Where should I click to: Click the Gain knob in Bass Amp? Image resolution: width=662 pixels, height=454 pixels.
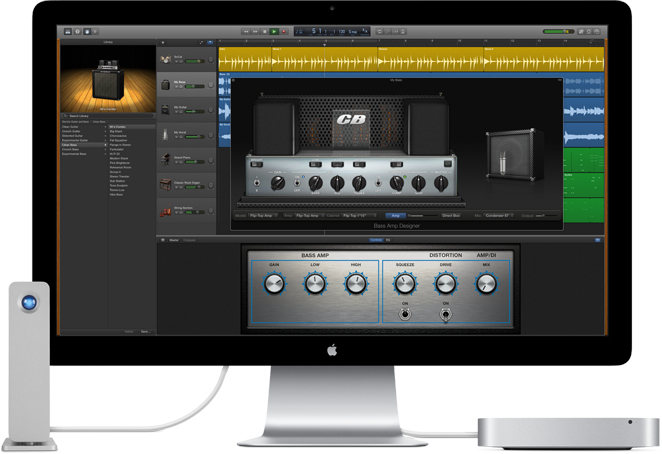(275, 284)
